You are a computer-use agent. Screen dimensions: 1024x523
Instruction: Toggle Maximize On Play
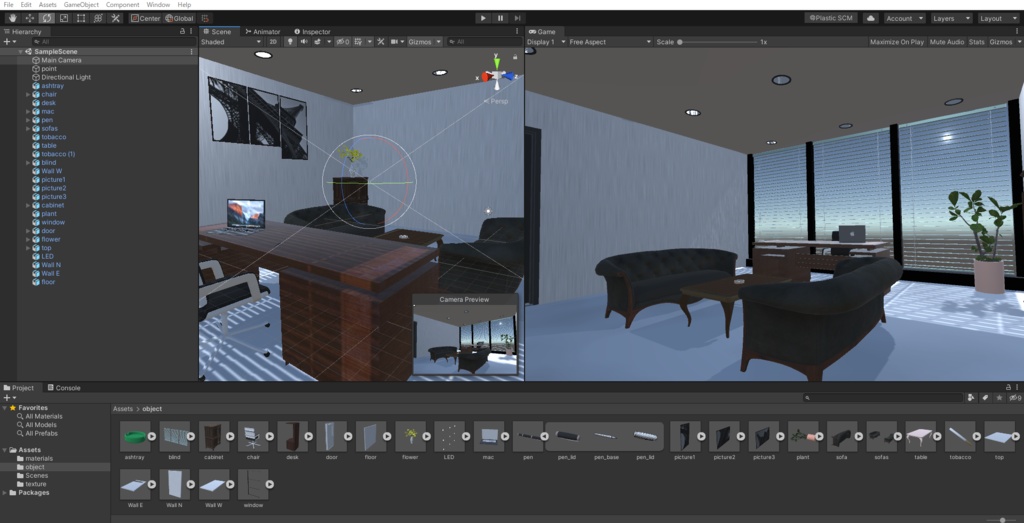click(x=897, y=42)
